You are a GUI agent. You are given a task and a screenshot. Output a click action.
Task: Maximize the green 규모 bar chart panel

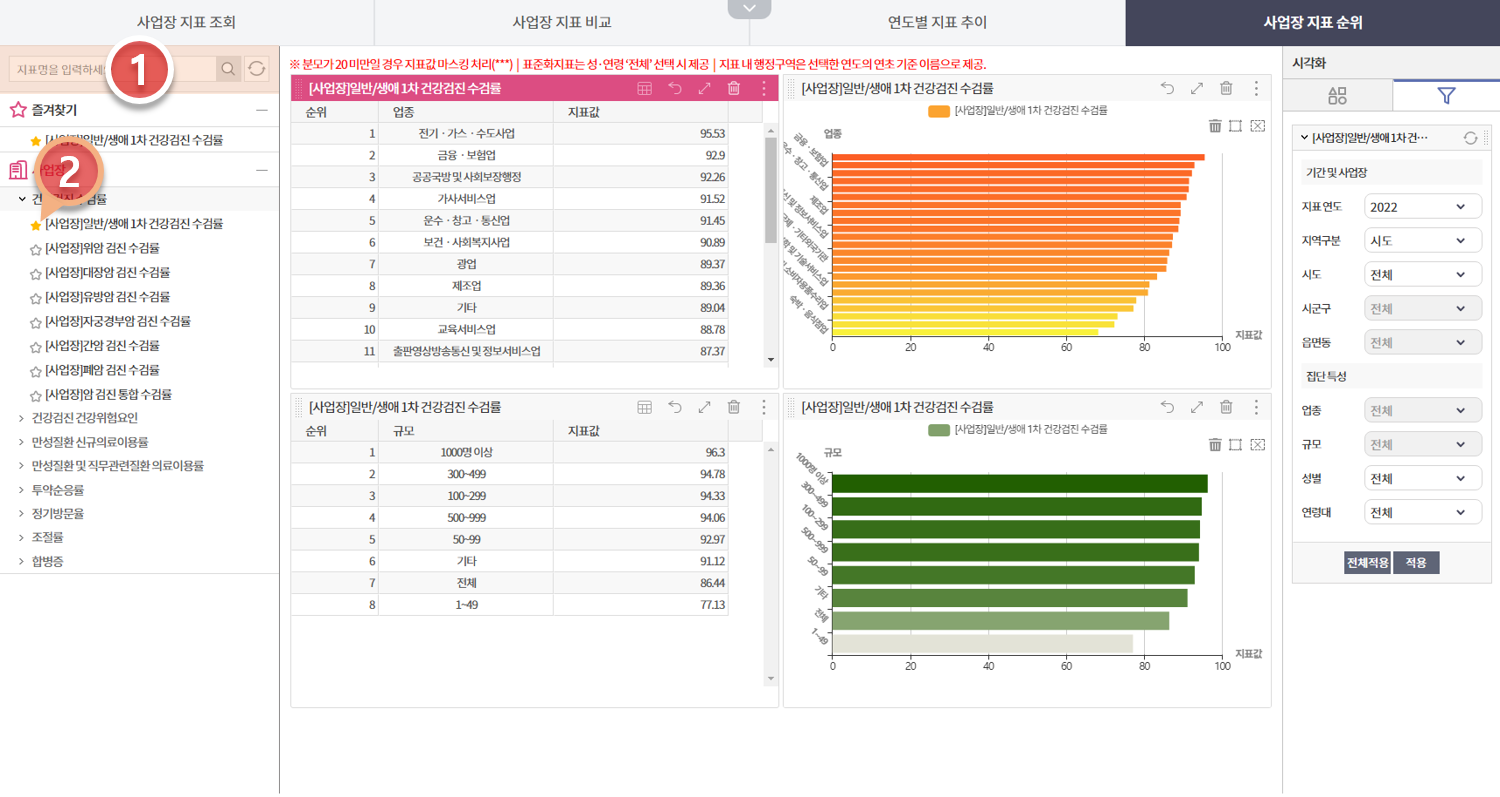point(1196,407)
